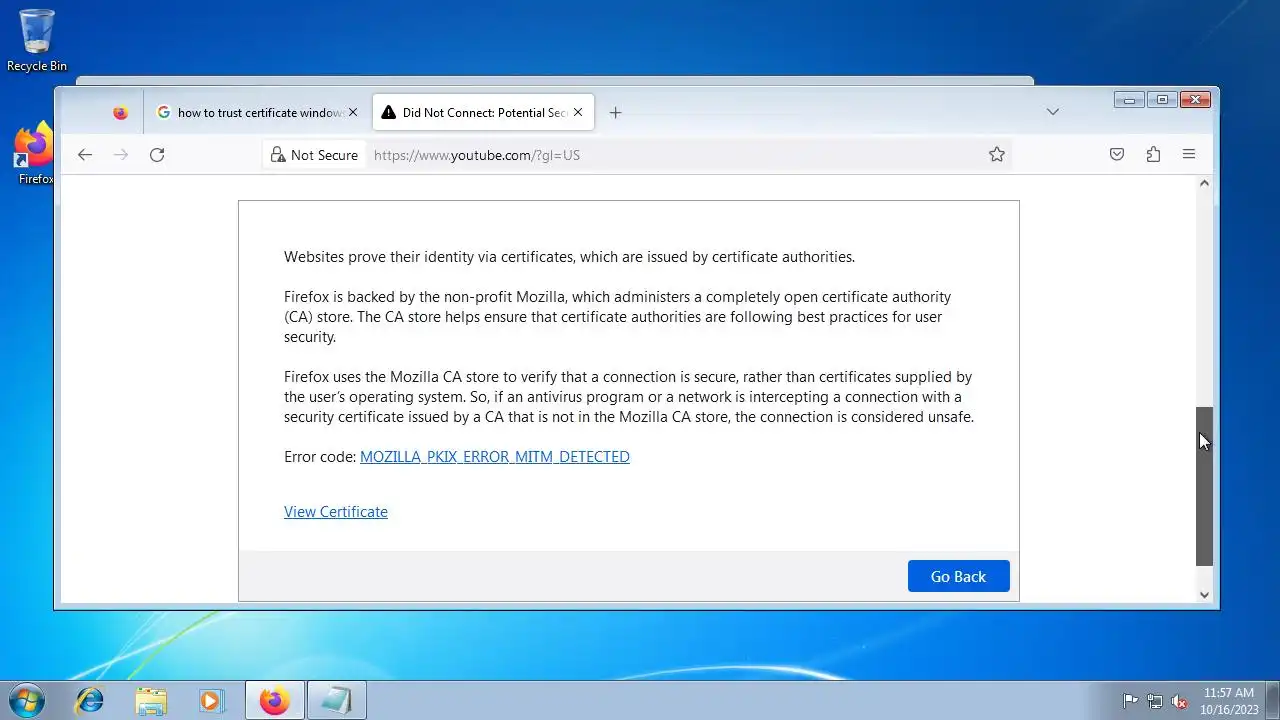The width and height of the screenshot is (1280, 720).
Task: Close the "how to trust certificate" tab
Action: [x=352, y=113]
